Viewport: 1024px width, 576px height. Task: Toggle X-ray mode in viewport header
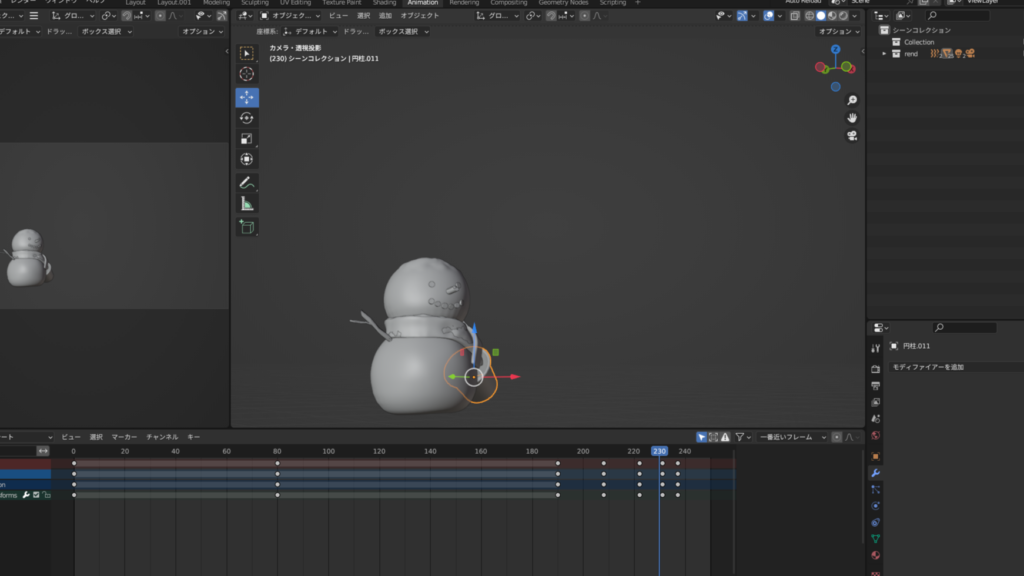(x=794, y=17)
